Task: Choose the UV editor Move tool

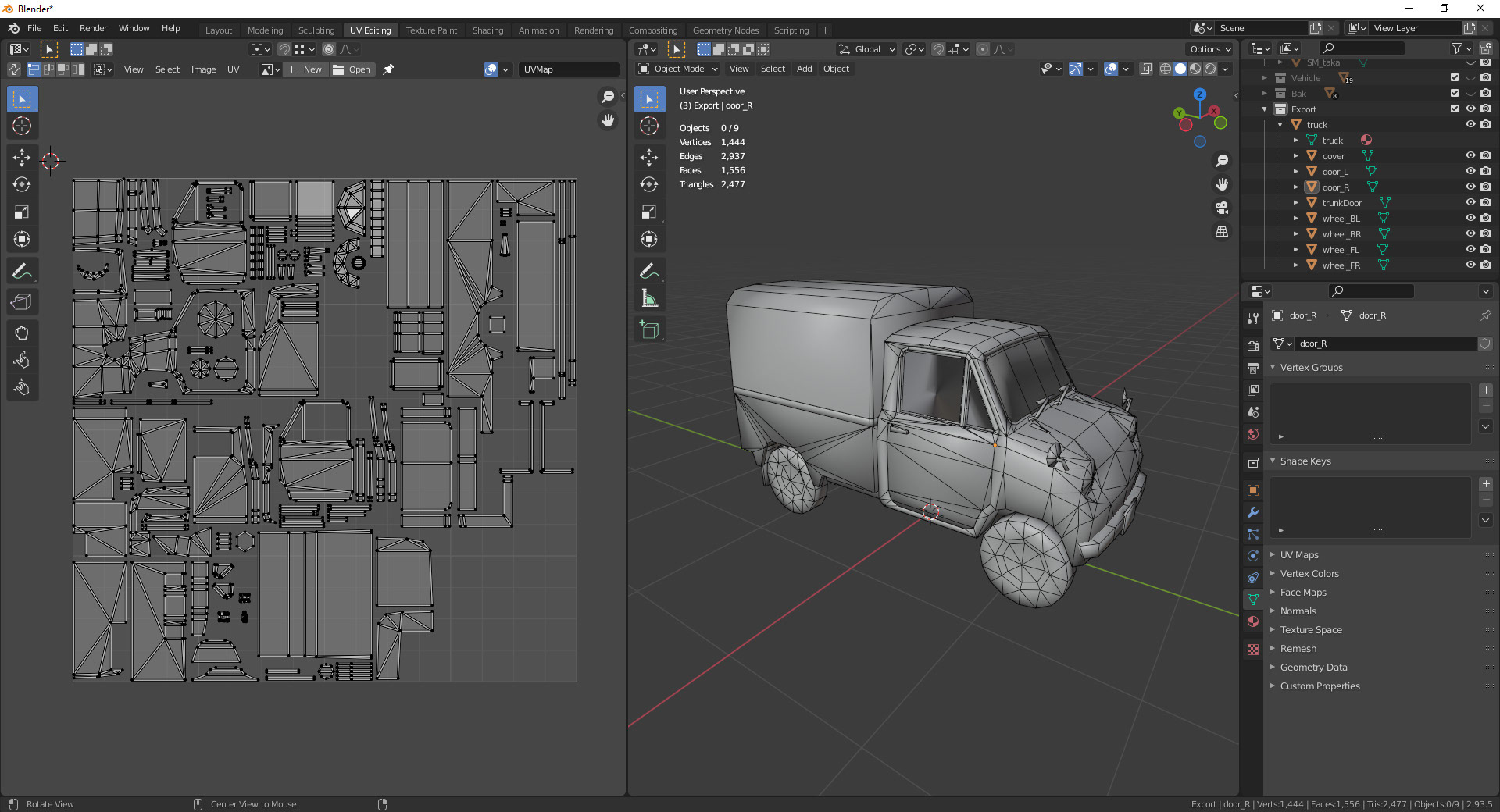Action: (x=22, y=158)
